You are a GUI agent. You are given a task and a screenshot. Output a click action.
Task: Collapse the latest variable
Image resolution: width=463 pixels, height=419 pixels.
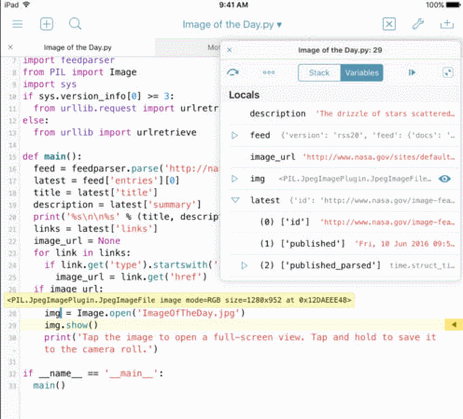coord(235,200)
